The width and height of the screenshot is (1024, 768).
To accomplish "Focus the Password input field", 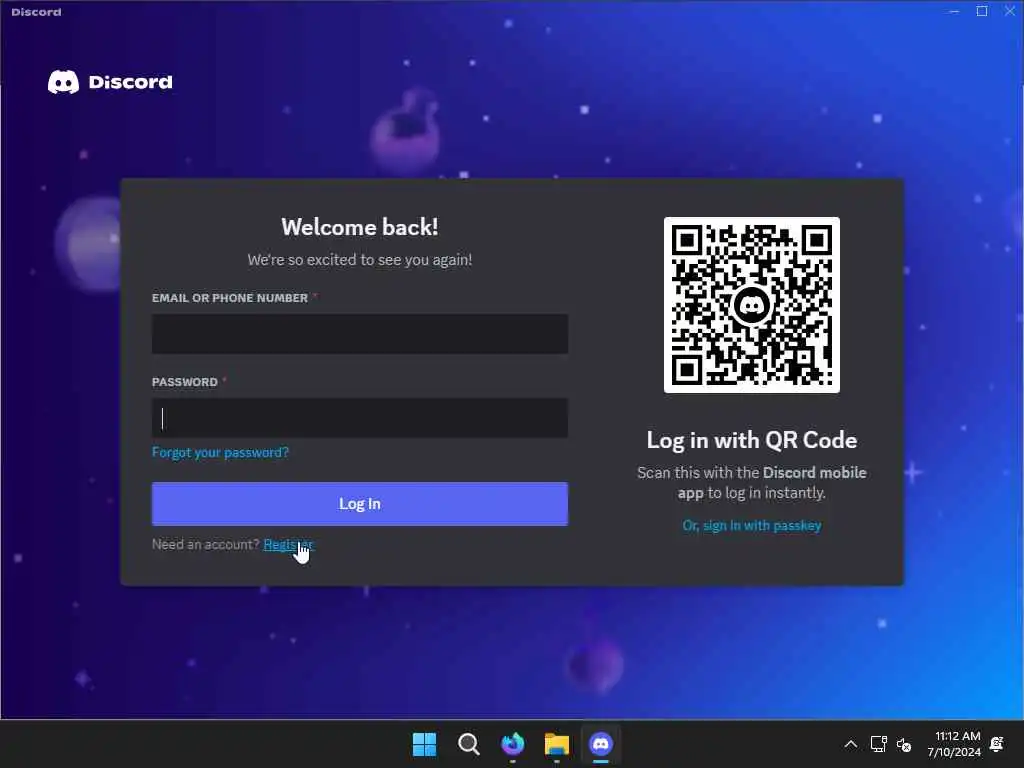I will [360, 418].
